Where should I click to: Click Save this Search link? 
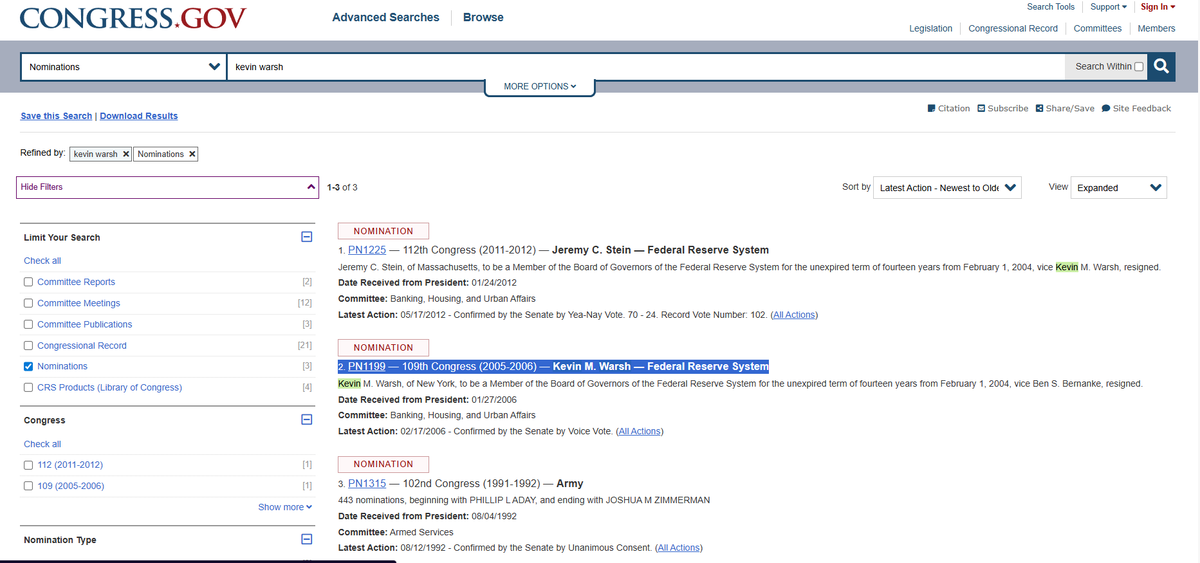[56, 116]
